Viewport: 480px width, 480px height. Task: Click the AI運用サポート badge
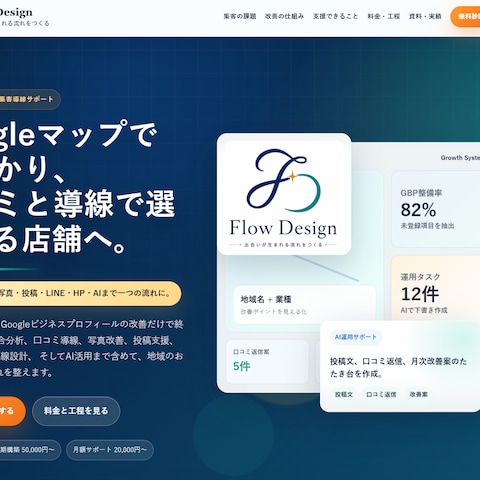(356, 337)
